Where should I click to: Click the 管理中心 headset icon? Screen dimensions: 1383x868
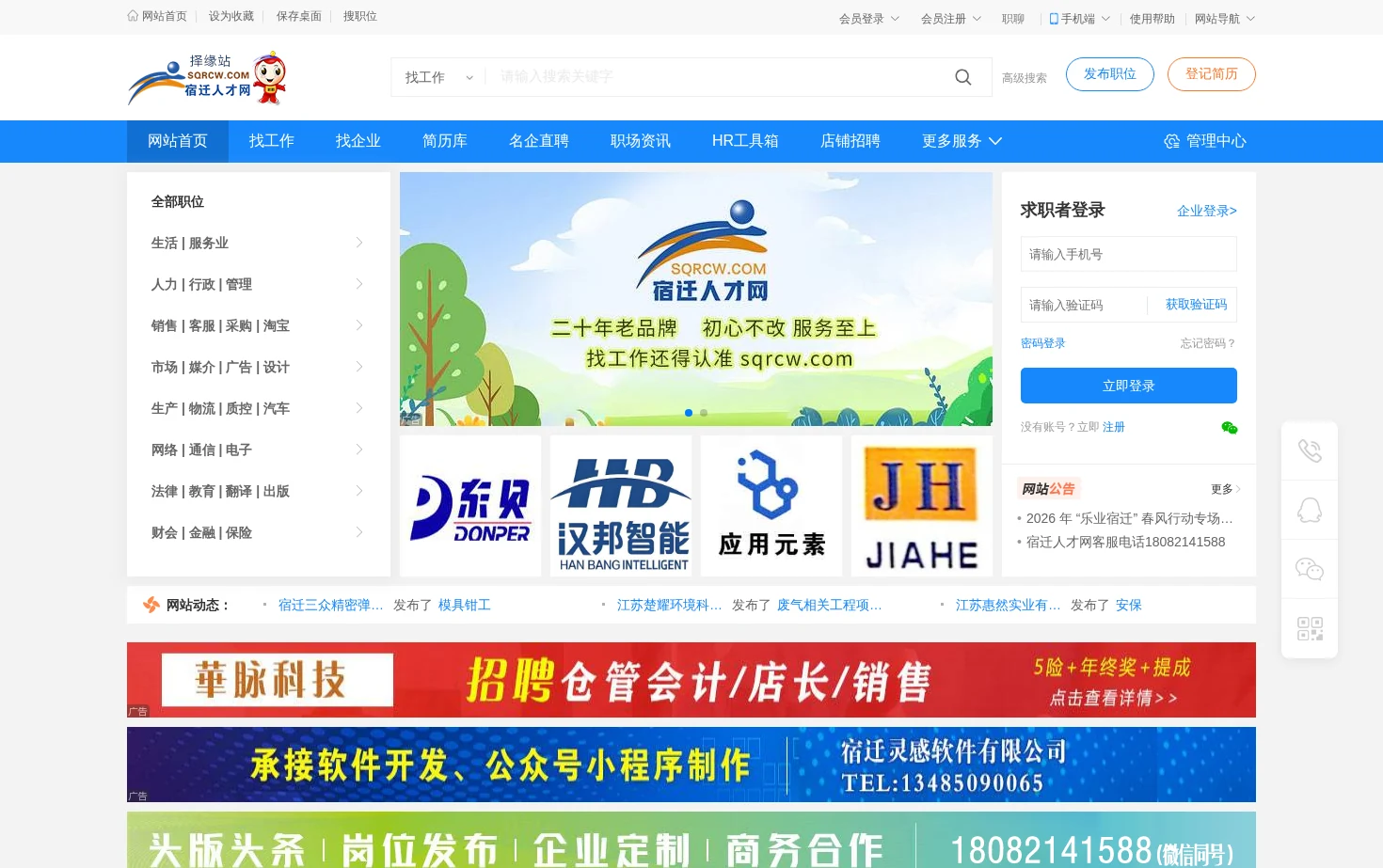click(1171, 141)
